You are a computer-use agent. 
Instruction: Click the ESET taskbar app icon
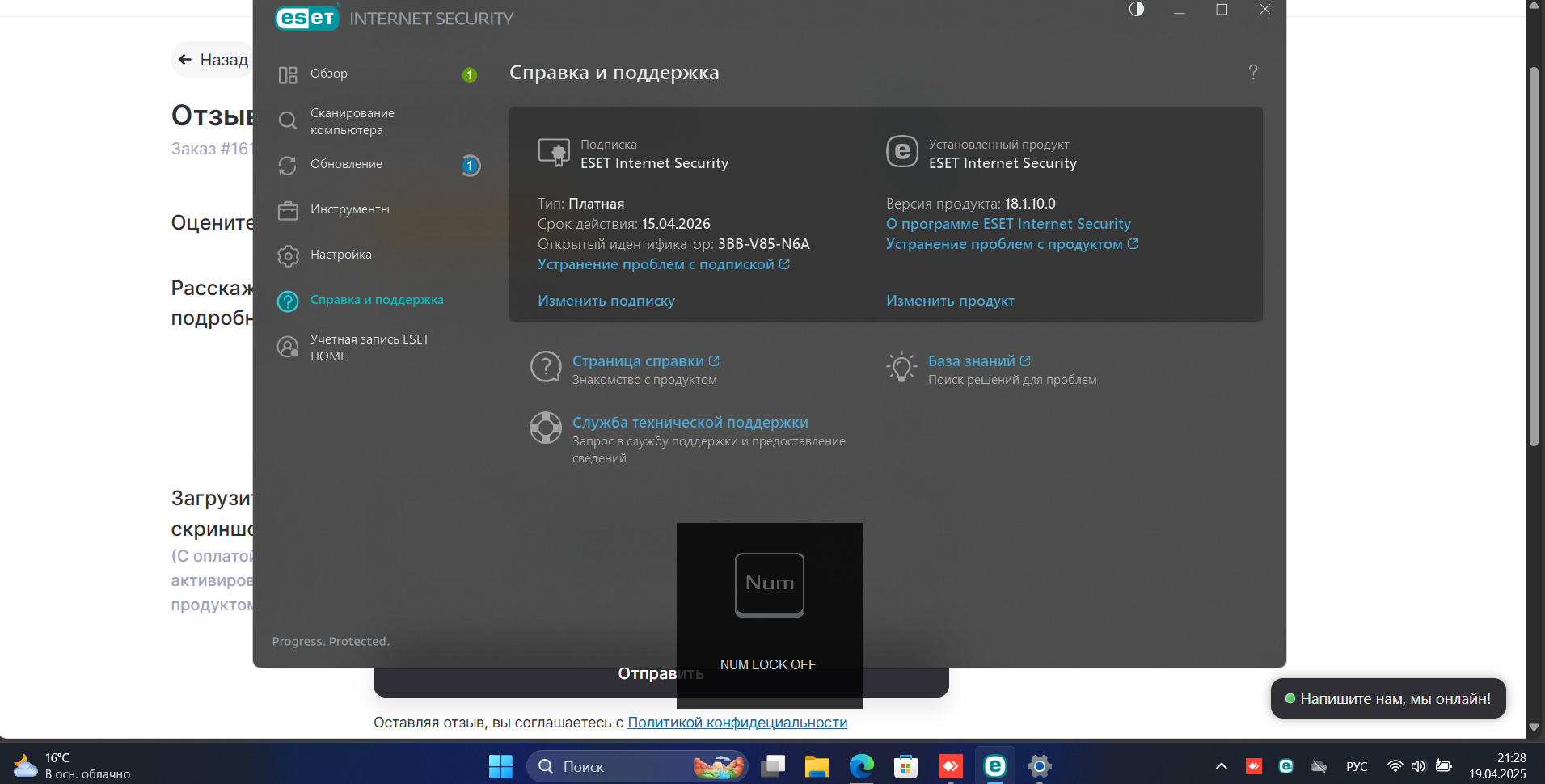(994, 766)
